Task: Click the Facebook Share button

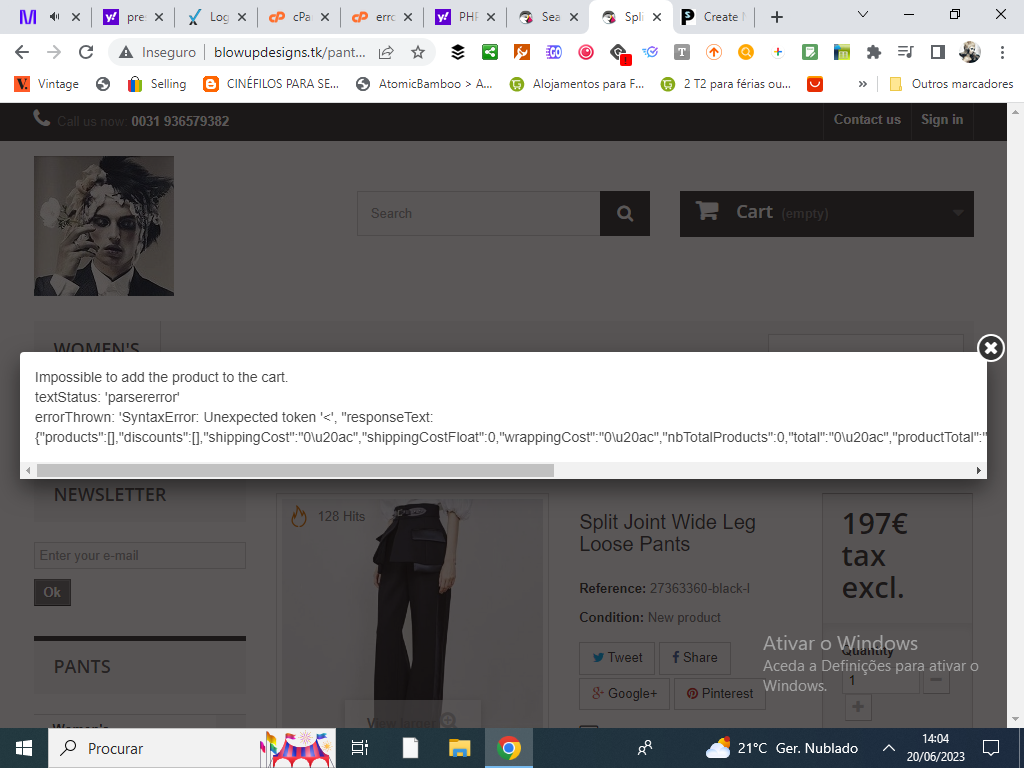Action: [695, 658]
